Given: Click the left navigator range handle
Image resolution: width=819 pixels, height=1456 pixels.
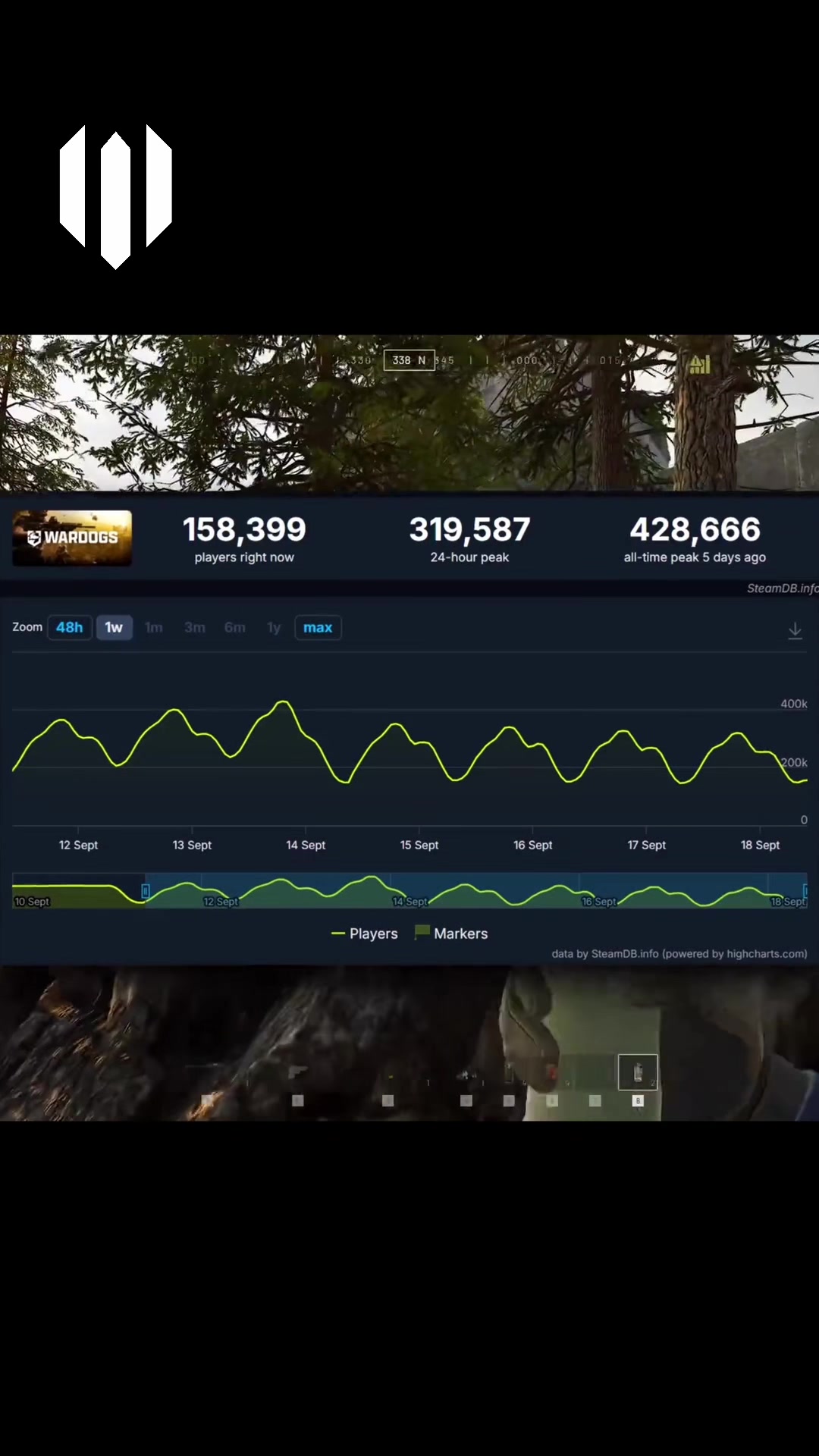Looking at the screenshot, I should point(146,891).
